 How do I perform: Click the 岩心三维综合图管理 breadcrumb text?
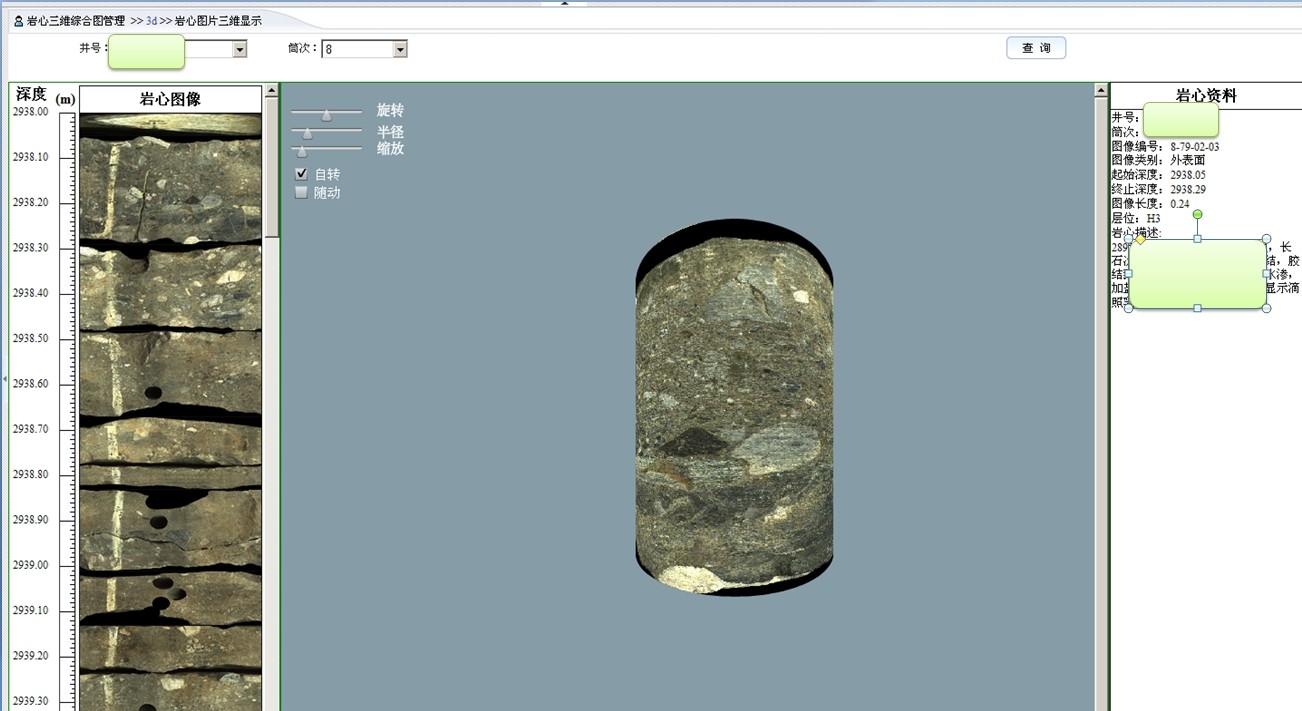[x=76, y=21]
